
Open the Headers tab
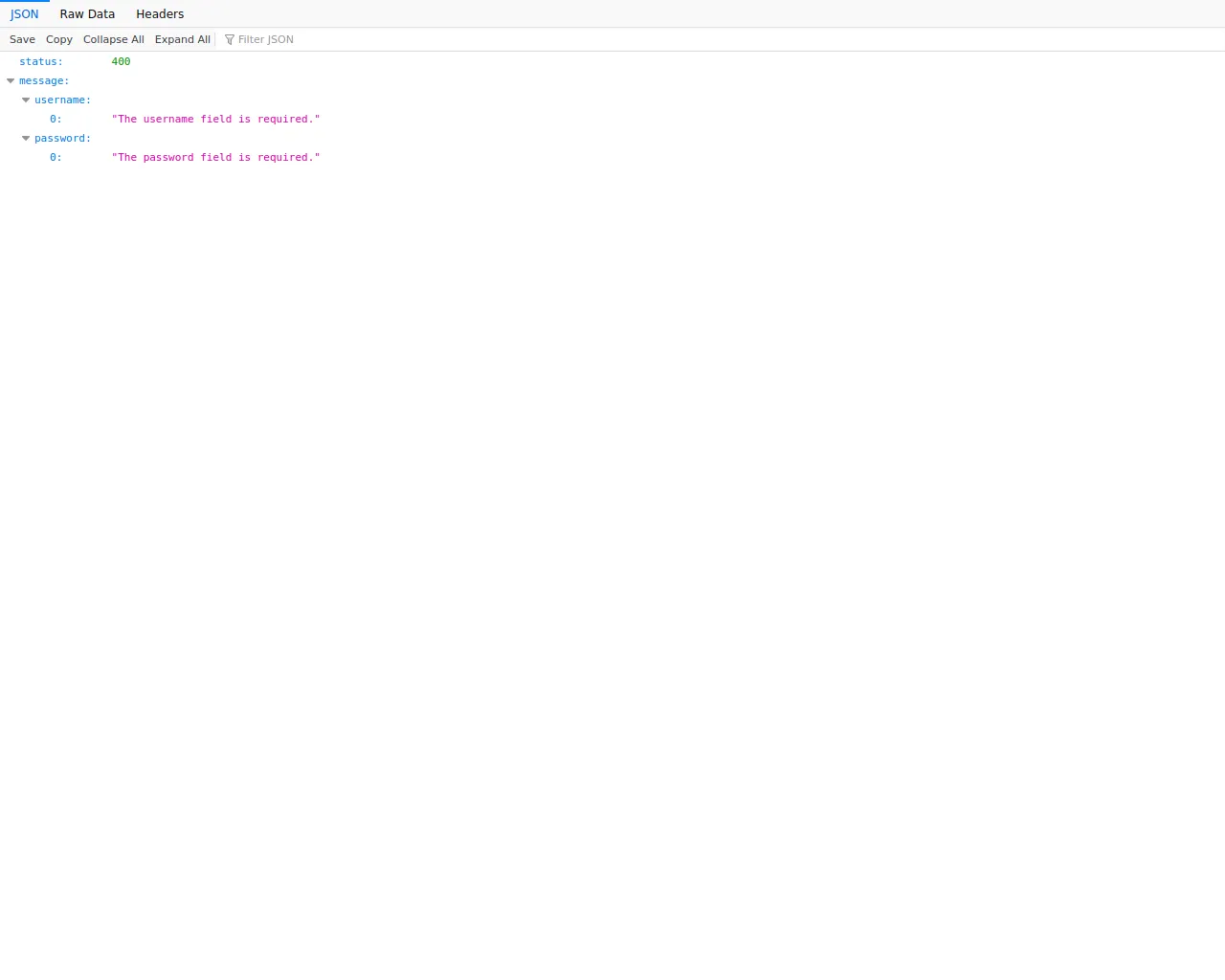tap(160, 14)
